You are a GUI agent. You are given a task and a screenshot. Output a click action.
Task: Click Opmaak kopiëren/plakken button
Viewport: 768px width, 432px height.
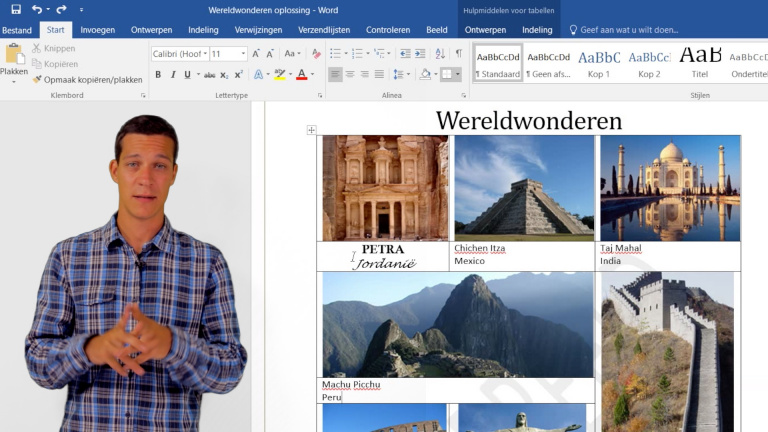(87, 79)
